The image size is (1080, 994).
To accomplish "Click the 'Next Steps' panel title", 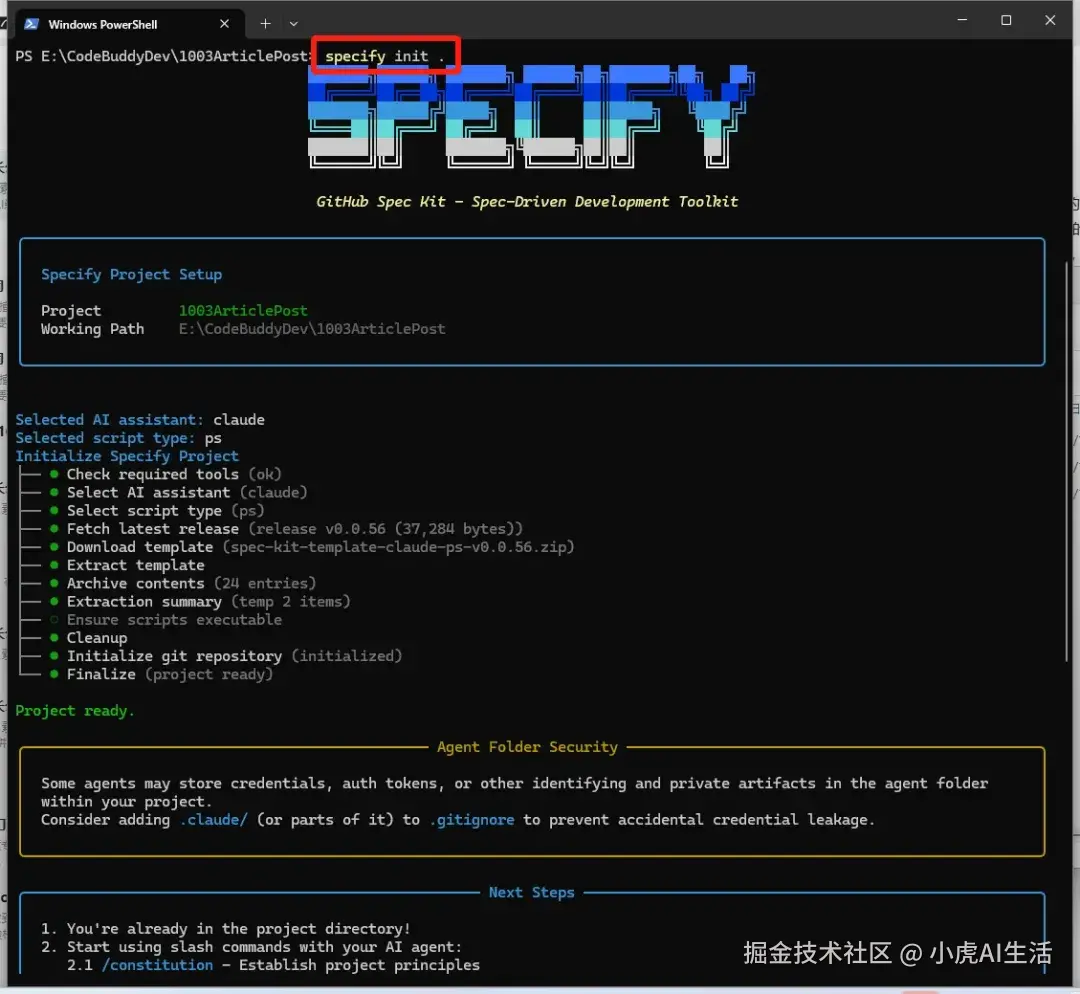I will coord(531,892).
